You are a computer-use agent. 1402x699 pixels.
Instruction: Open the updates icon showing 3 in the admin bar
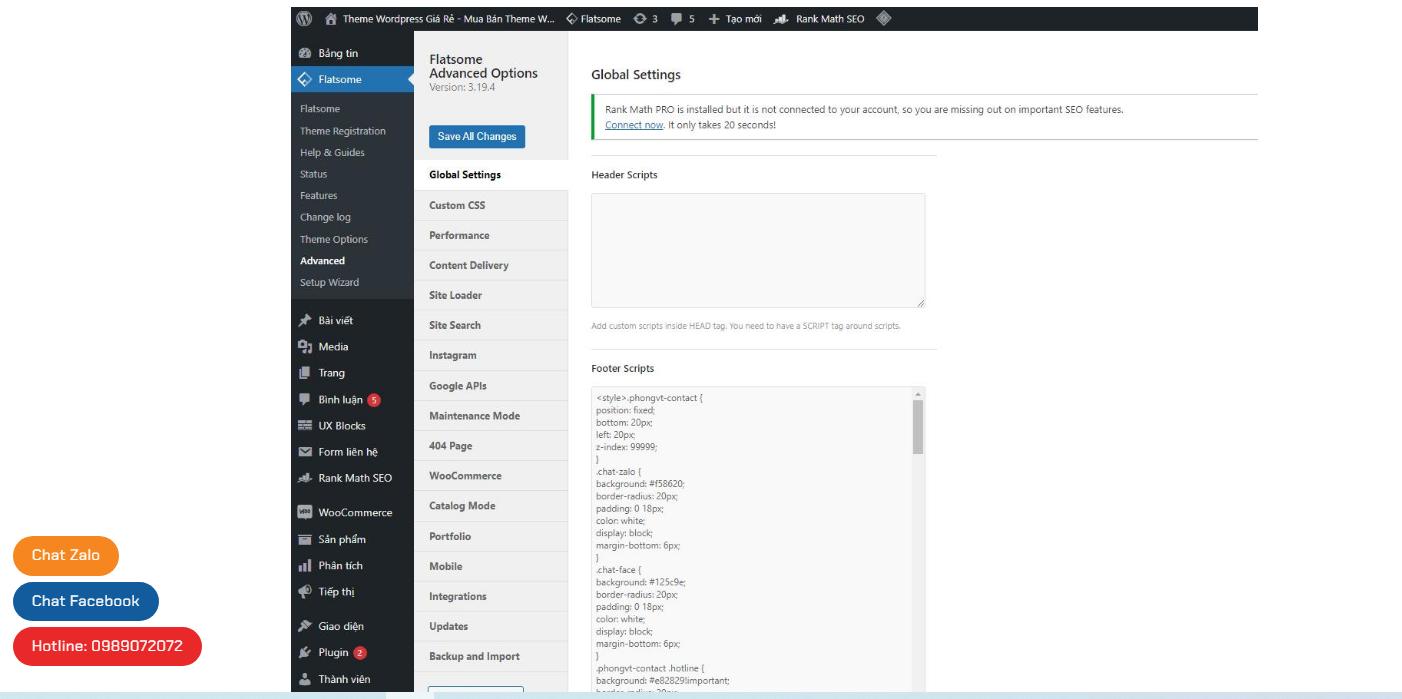[x=642, y=17]
